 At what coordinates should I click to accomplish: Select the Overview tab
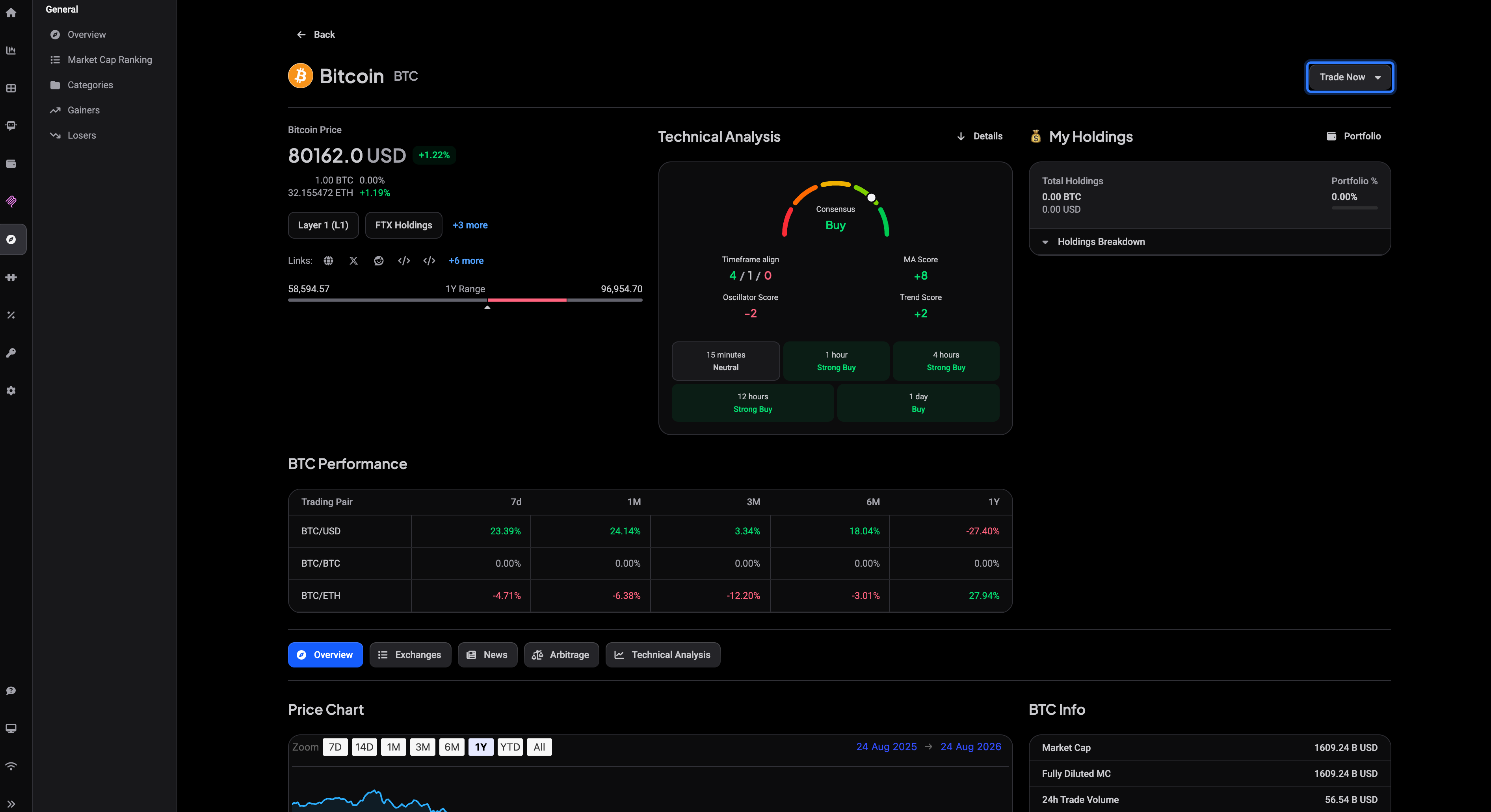tap(325, 655)
